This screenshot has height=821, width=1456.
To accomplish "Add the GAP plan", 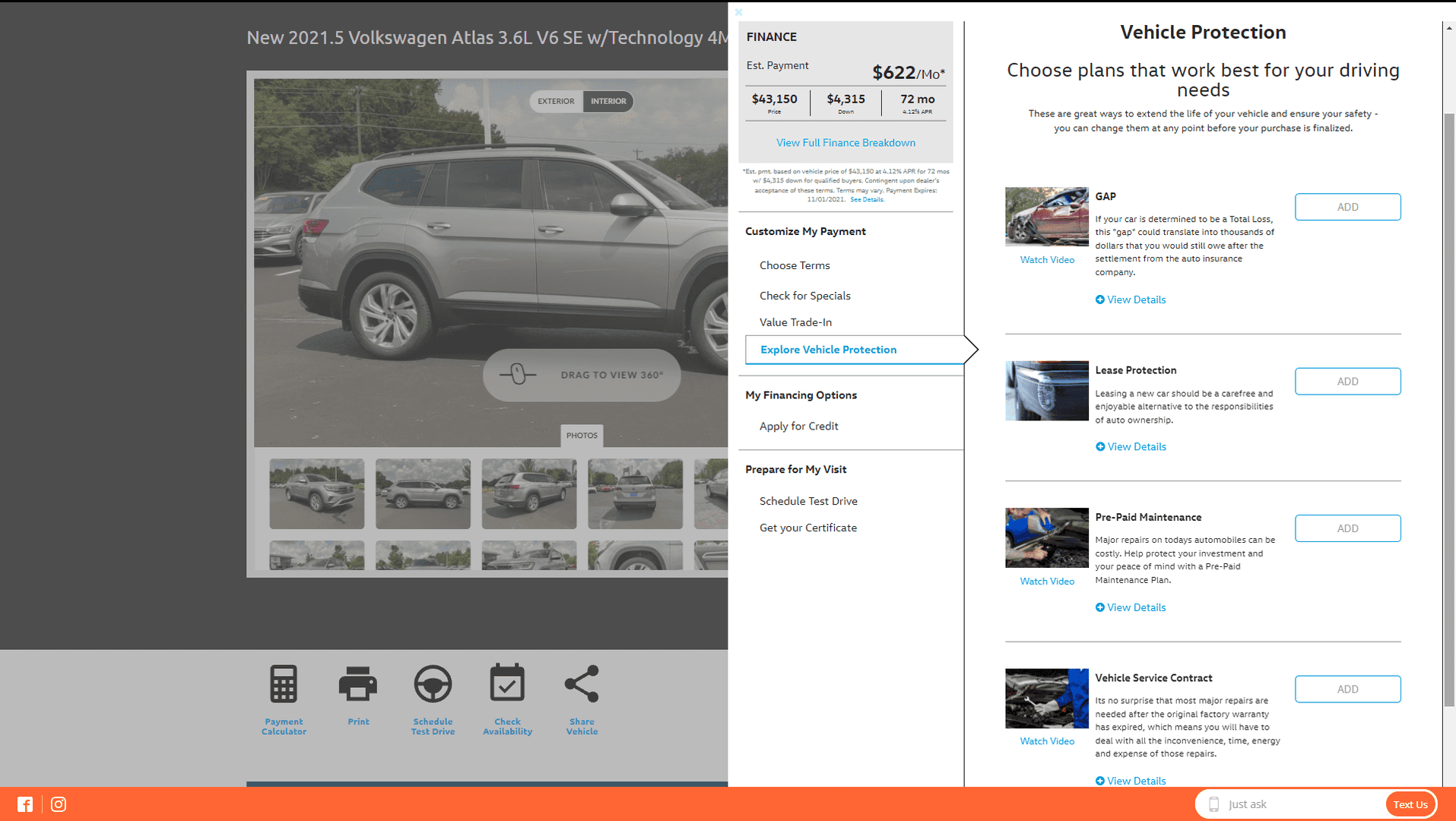I will tap(1347, 207).
